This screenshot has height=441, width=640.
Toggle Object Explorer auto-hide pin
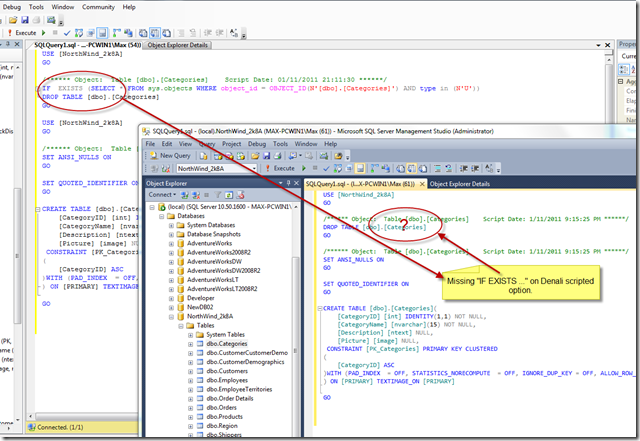[x=289, y=183]
